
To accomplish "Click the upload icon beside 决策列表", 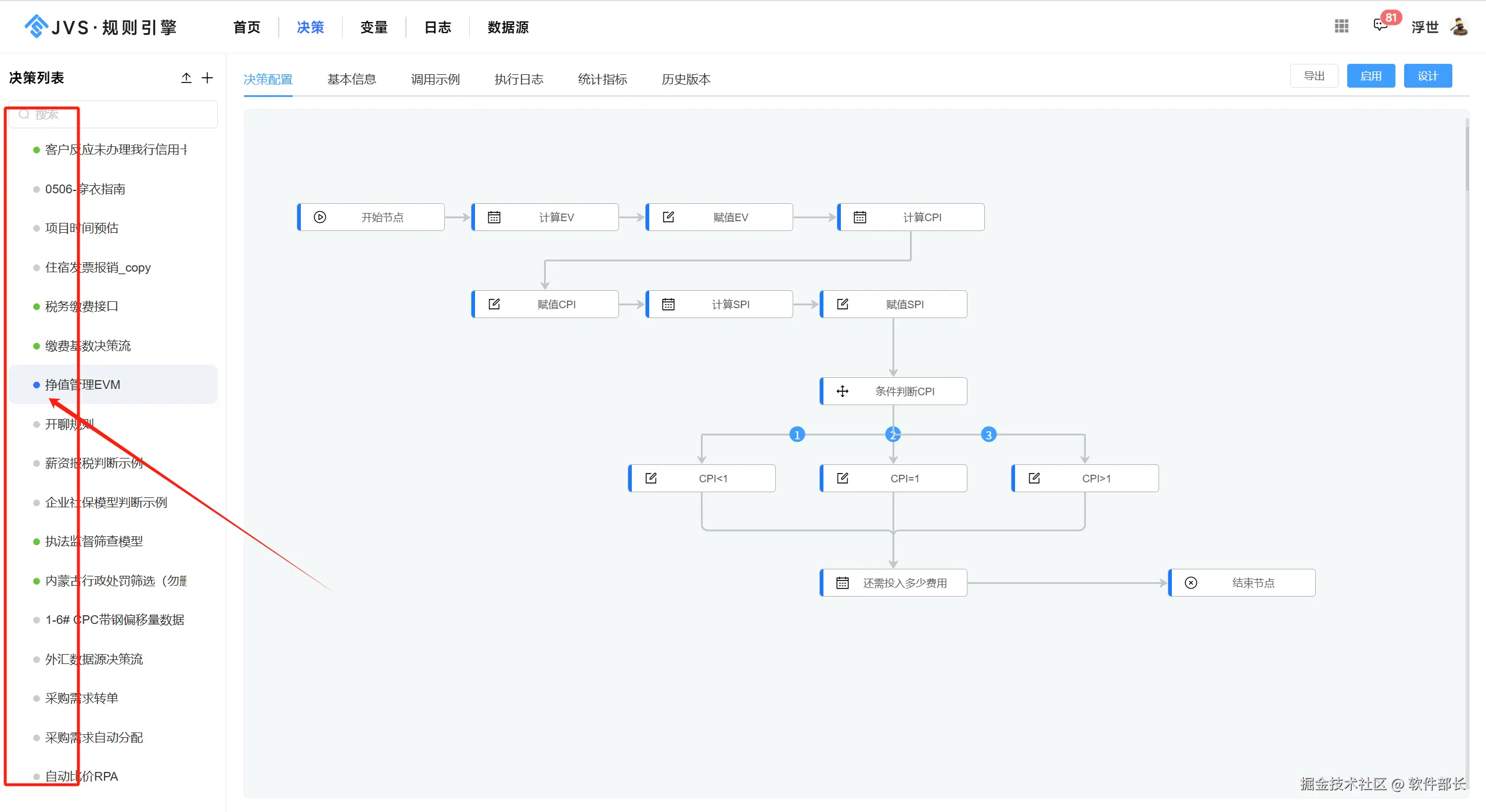I will tap(186, 78).
